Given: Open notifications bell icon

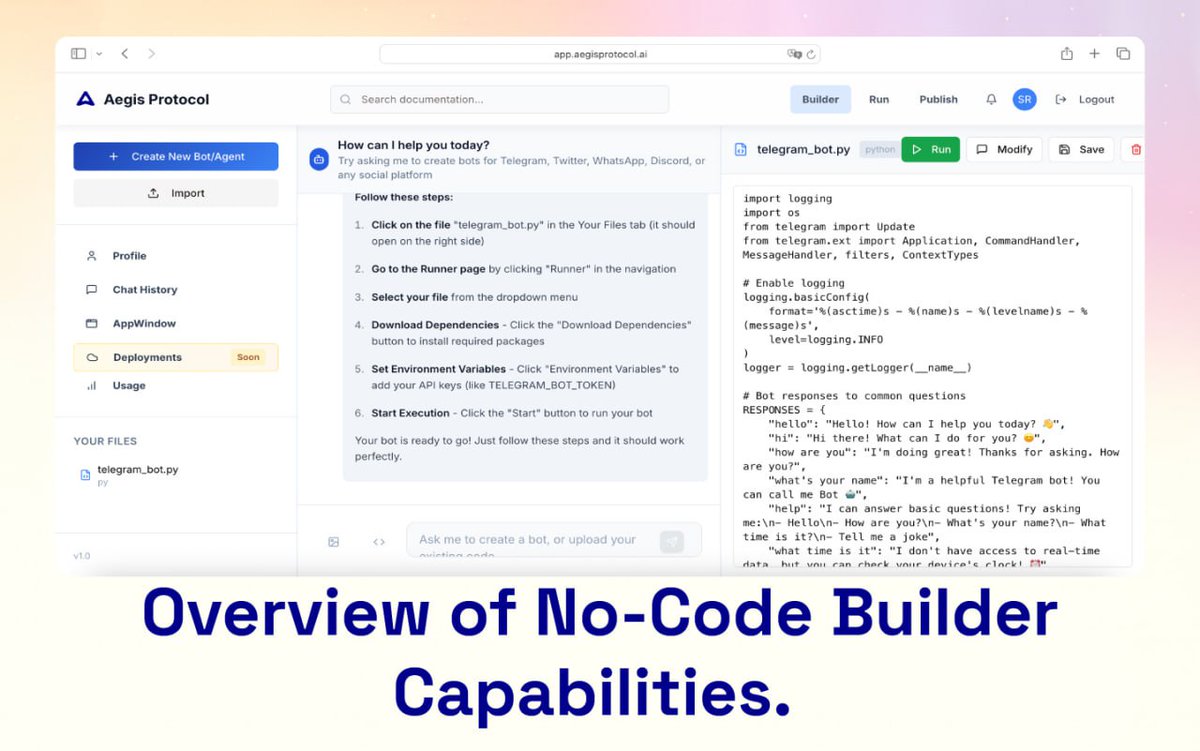Looking at the screenshot, I should tap(991, 99).
